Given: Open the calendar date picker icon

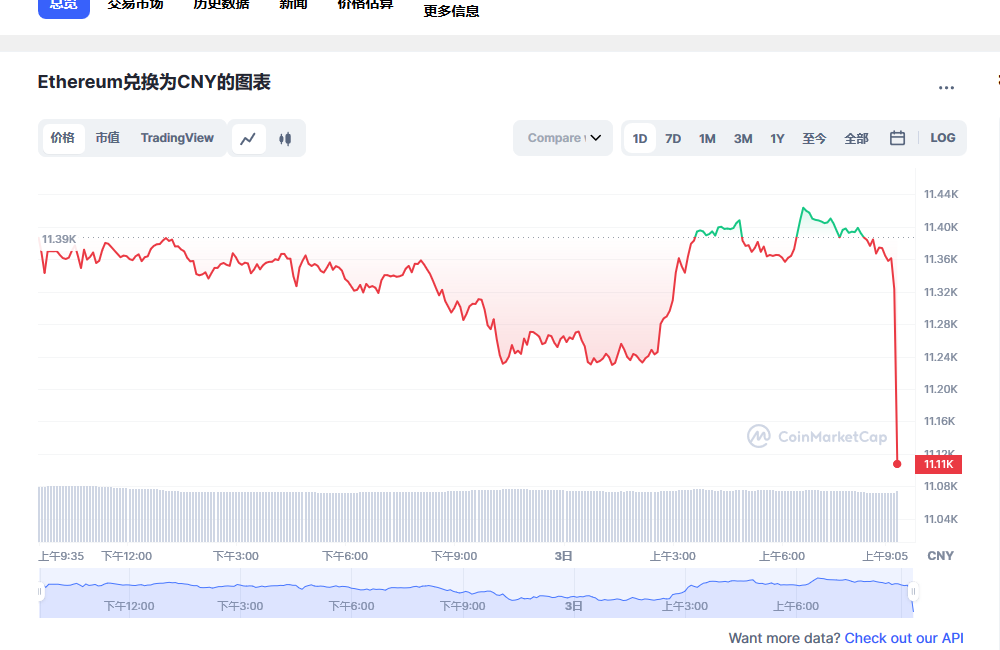Looking at the screenshot, I should [896, 138].
